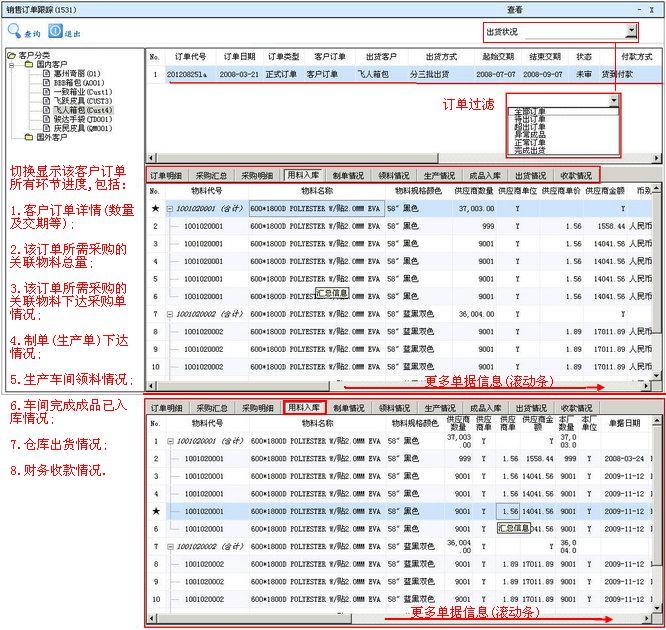Click the 订单代号 column header
Viewport: 666px width, 630px height.
[190, 57]
